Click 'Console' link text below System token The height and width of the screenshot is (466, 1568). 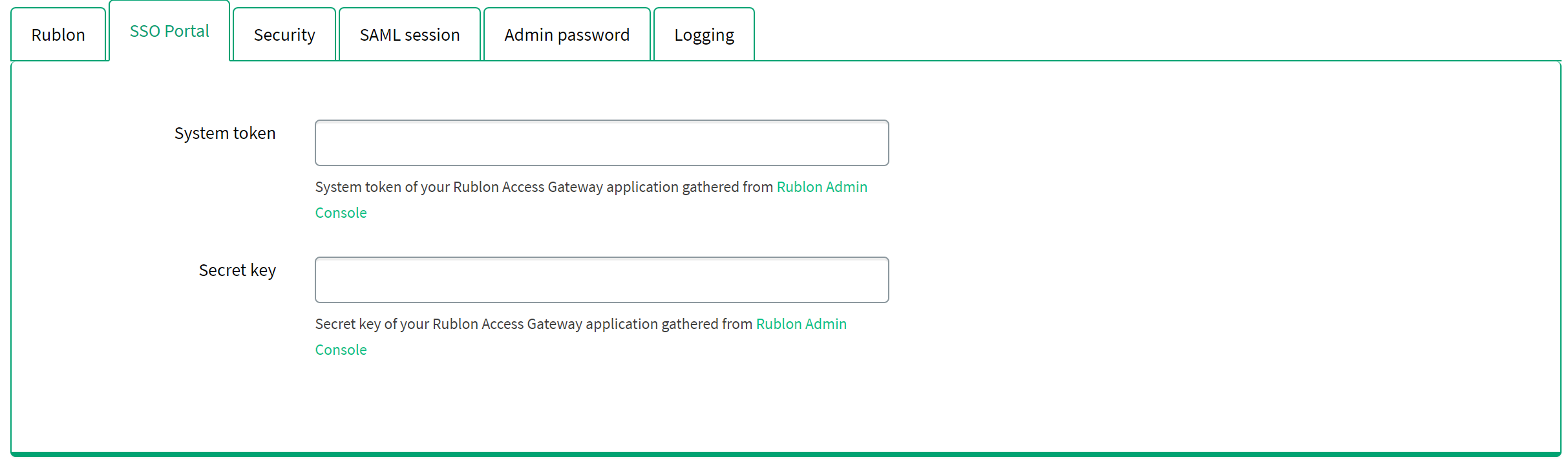click(341, 213)
